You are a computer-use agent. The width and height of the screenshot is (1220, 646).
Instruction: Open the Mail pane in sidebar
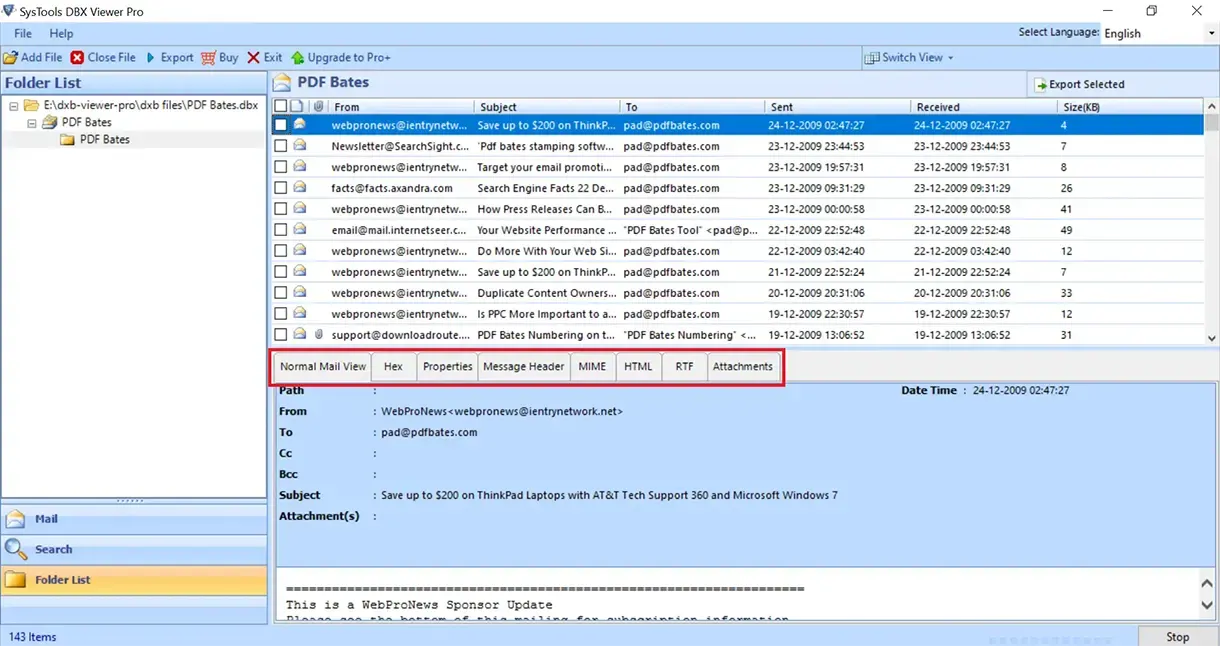point(134,519)
